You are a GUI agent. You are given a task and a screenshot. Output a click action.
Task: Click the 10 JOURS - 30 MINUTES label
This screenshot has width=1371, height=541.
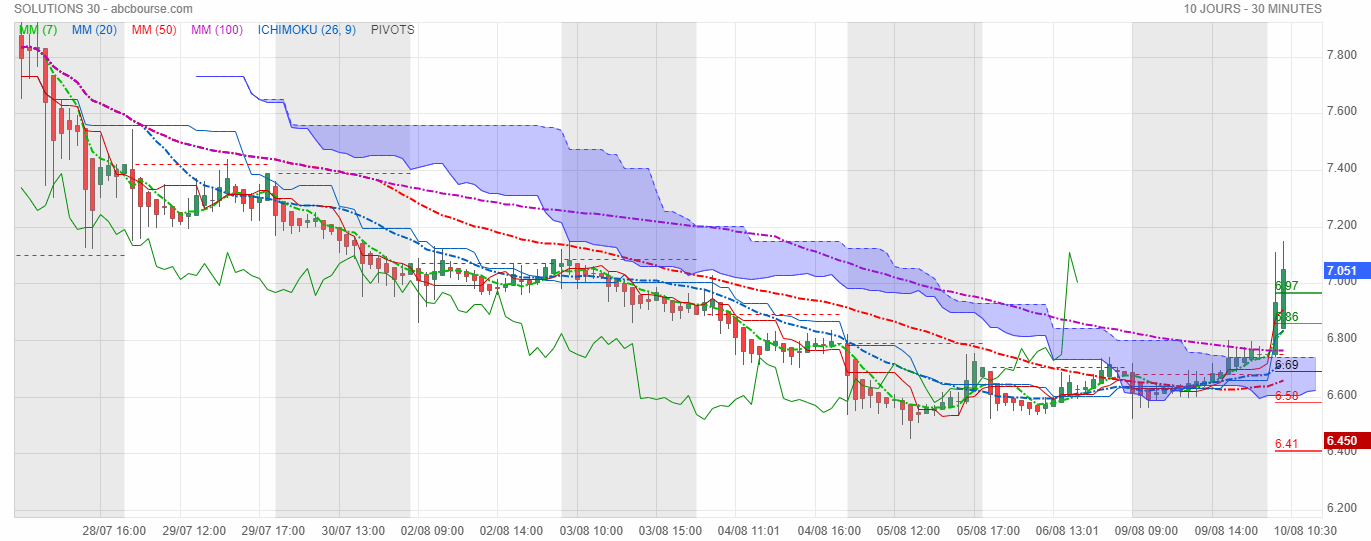coord(1253,8)
